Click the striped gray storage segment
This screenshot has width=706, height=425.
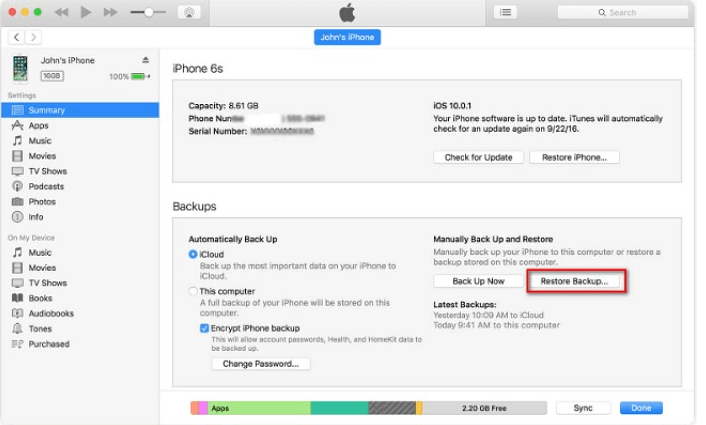392,408
